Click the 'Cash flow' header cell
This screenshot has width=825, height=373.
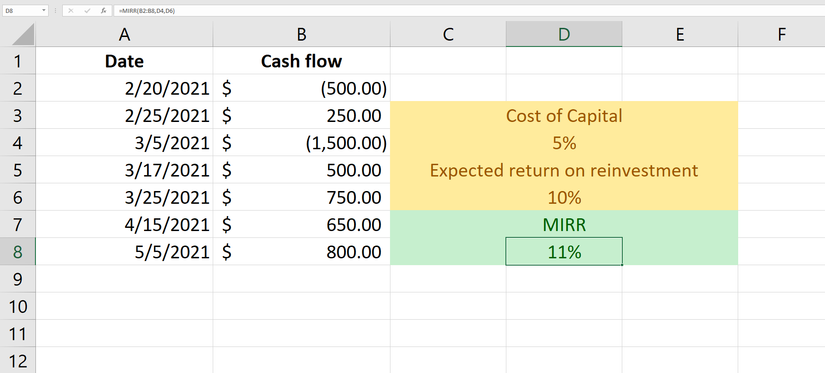(301, 61)
